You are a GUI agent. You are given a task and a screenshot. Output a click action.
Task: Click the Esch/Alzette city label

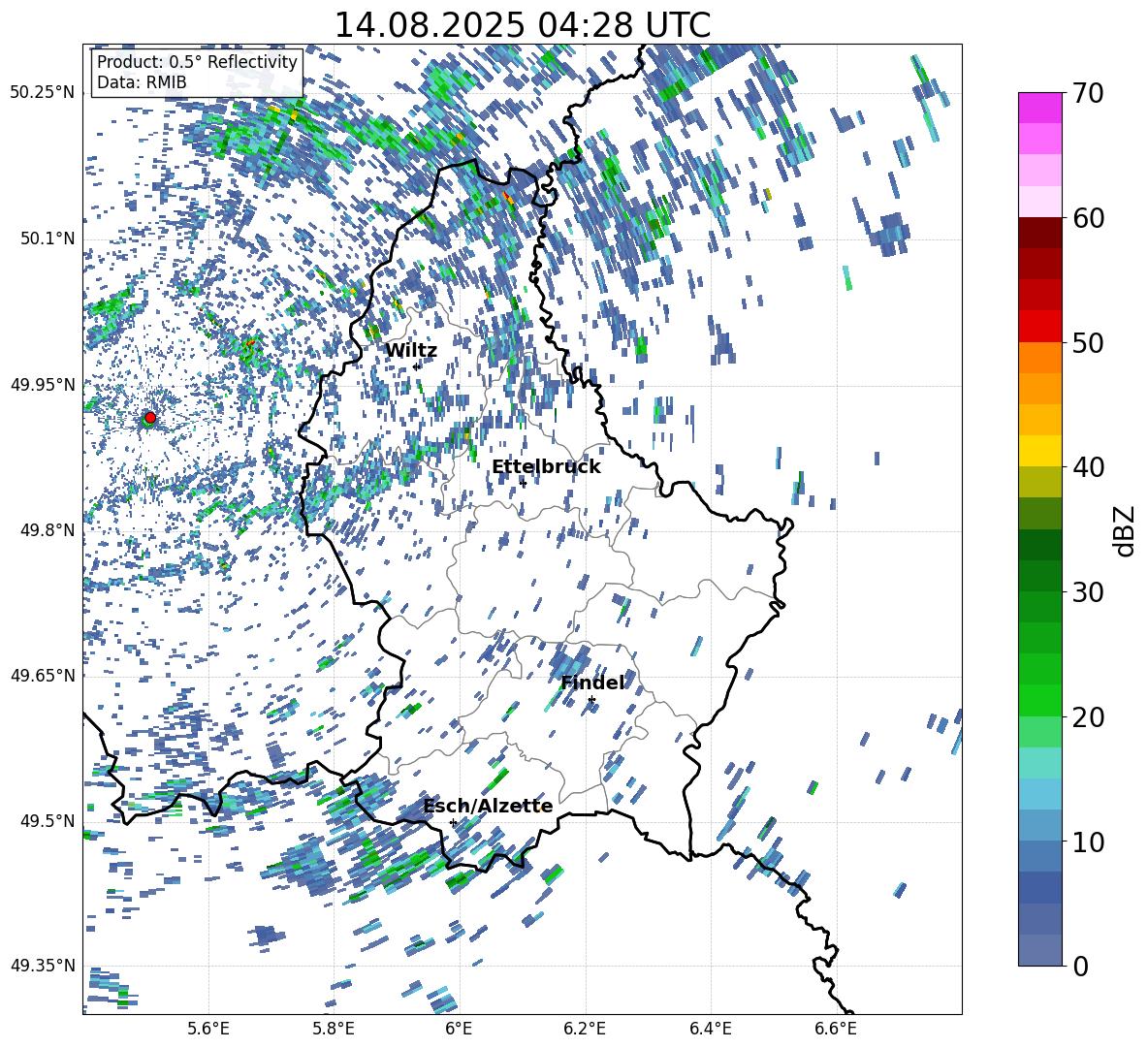(x=488, y=807)
